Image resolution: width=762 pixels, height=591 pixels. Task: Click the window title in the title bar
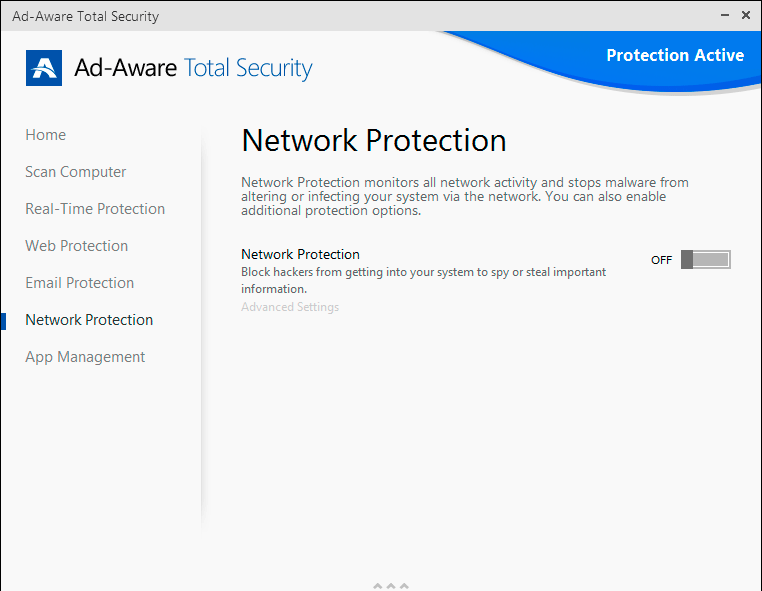pyautogui.click(x=85, y=16)
